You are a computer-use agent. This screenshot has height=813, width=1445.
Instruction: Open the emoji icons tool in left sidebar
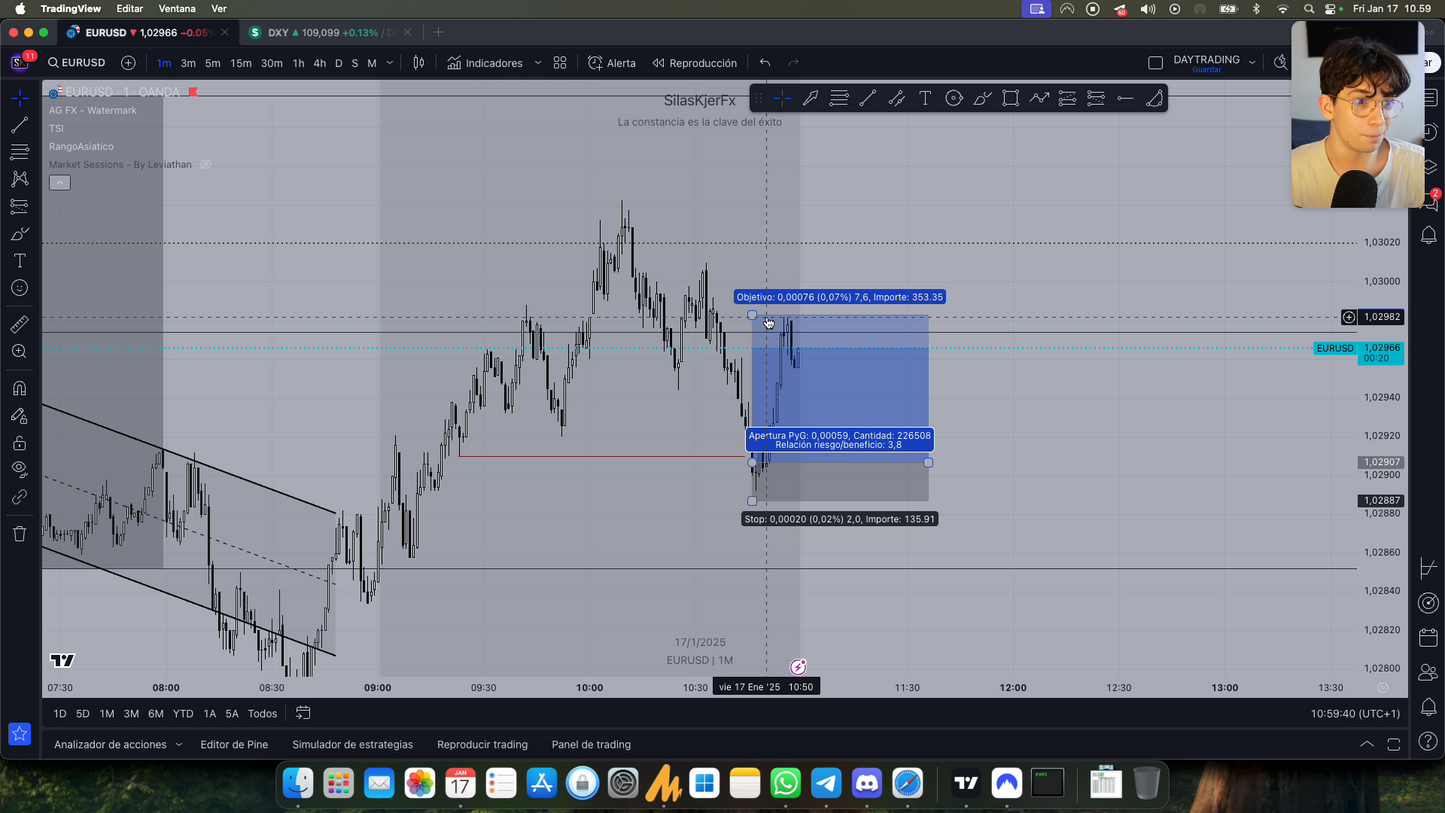click(x=20, y=288)
